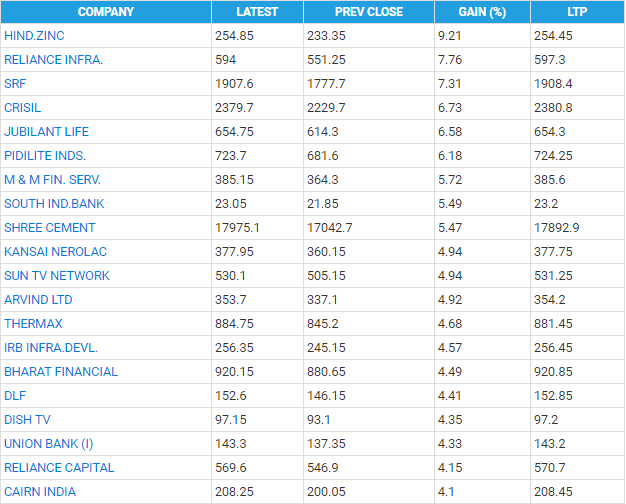Select the CRISIL company link
The image size is (626, 504).
(23, 107)
